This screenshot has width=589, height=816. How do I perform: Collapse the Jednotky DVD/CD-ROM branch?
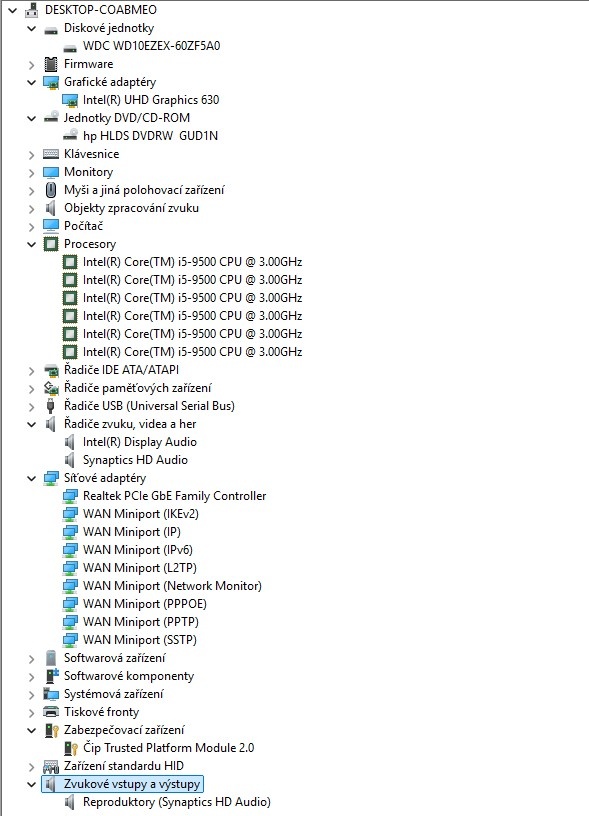point(31,118)
